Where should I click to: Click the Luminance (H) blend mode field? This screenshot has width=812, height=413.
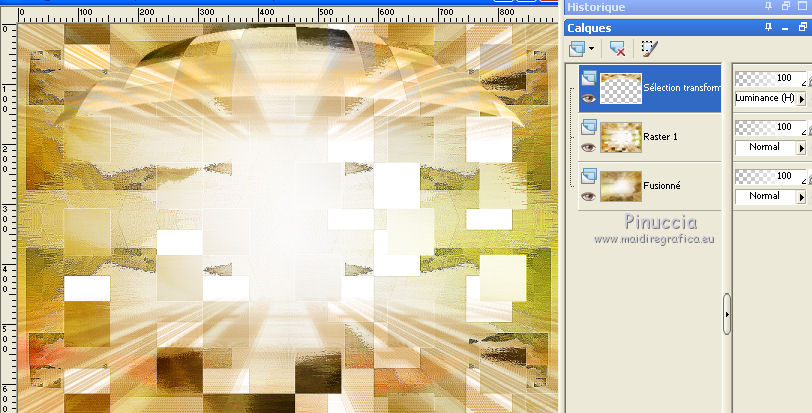[765, 98]
